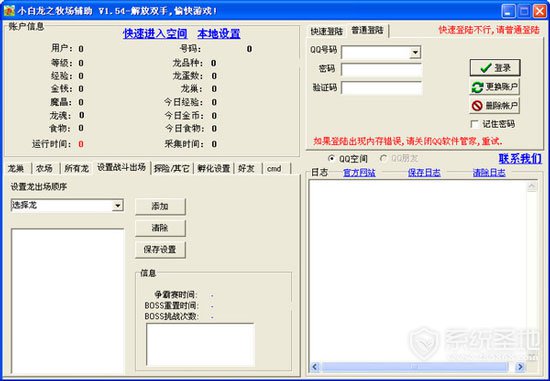Click the app icon in title bar

9,11
